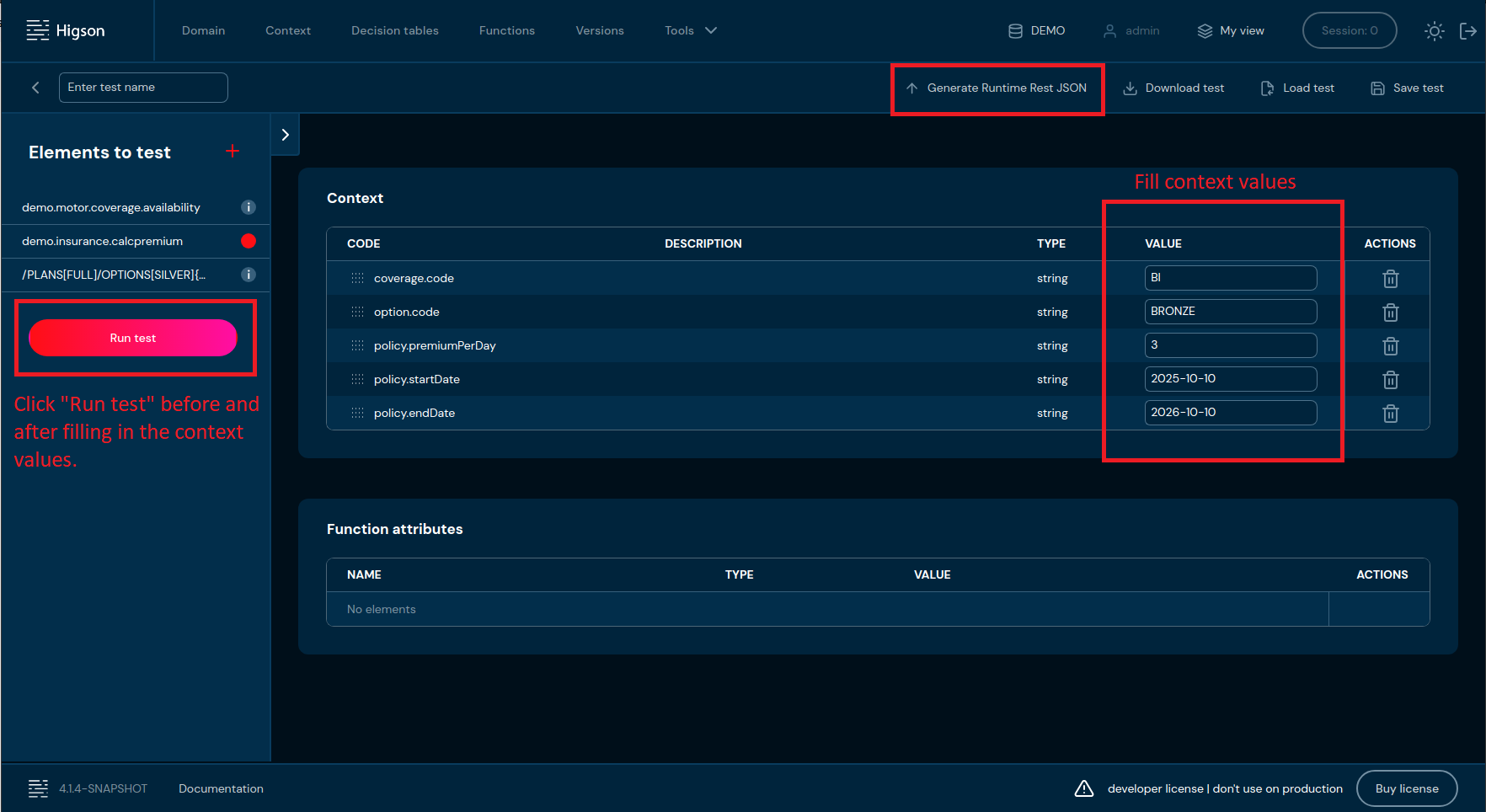Edit the policy.endDate value 2026-10-10

[x=1231, y=413]
